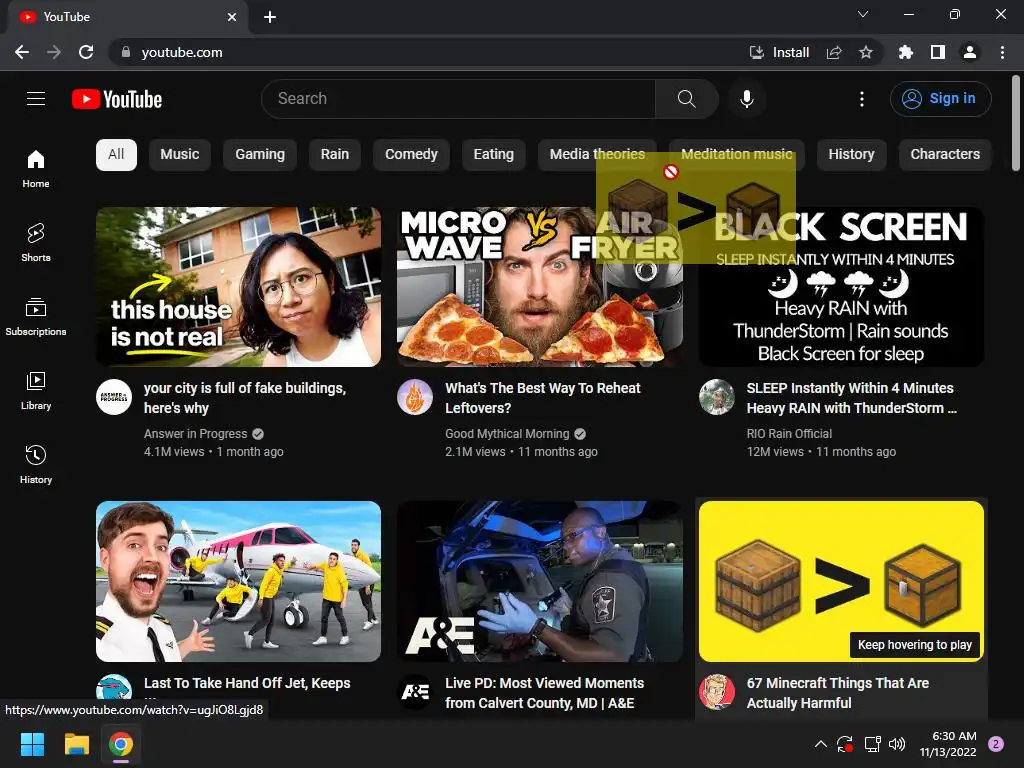Select the Comedy filter chip
Image resolution: width=1024 pixels, height=768 pixels.
point(411,155)
